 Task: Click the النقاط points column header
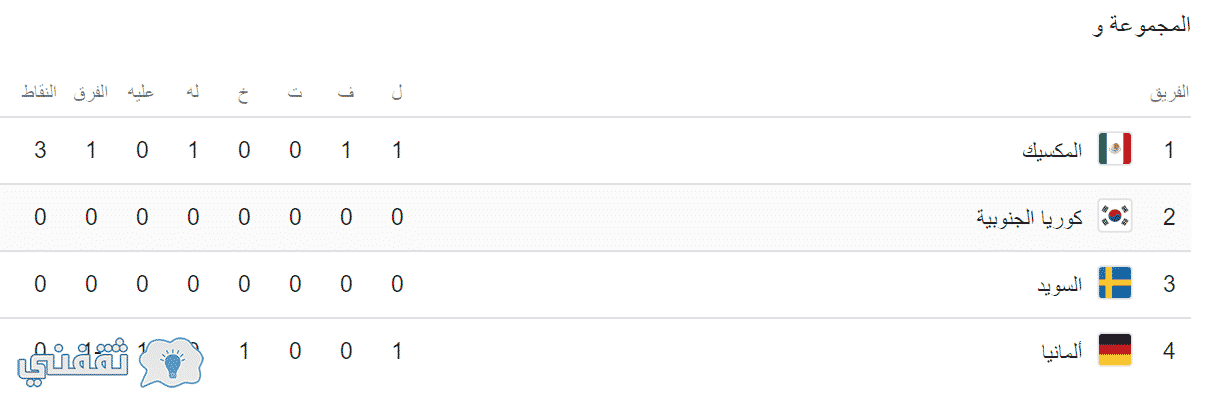coord(39,93)
